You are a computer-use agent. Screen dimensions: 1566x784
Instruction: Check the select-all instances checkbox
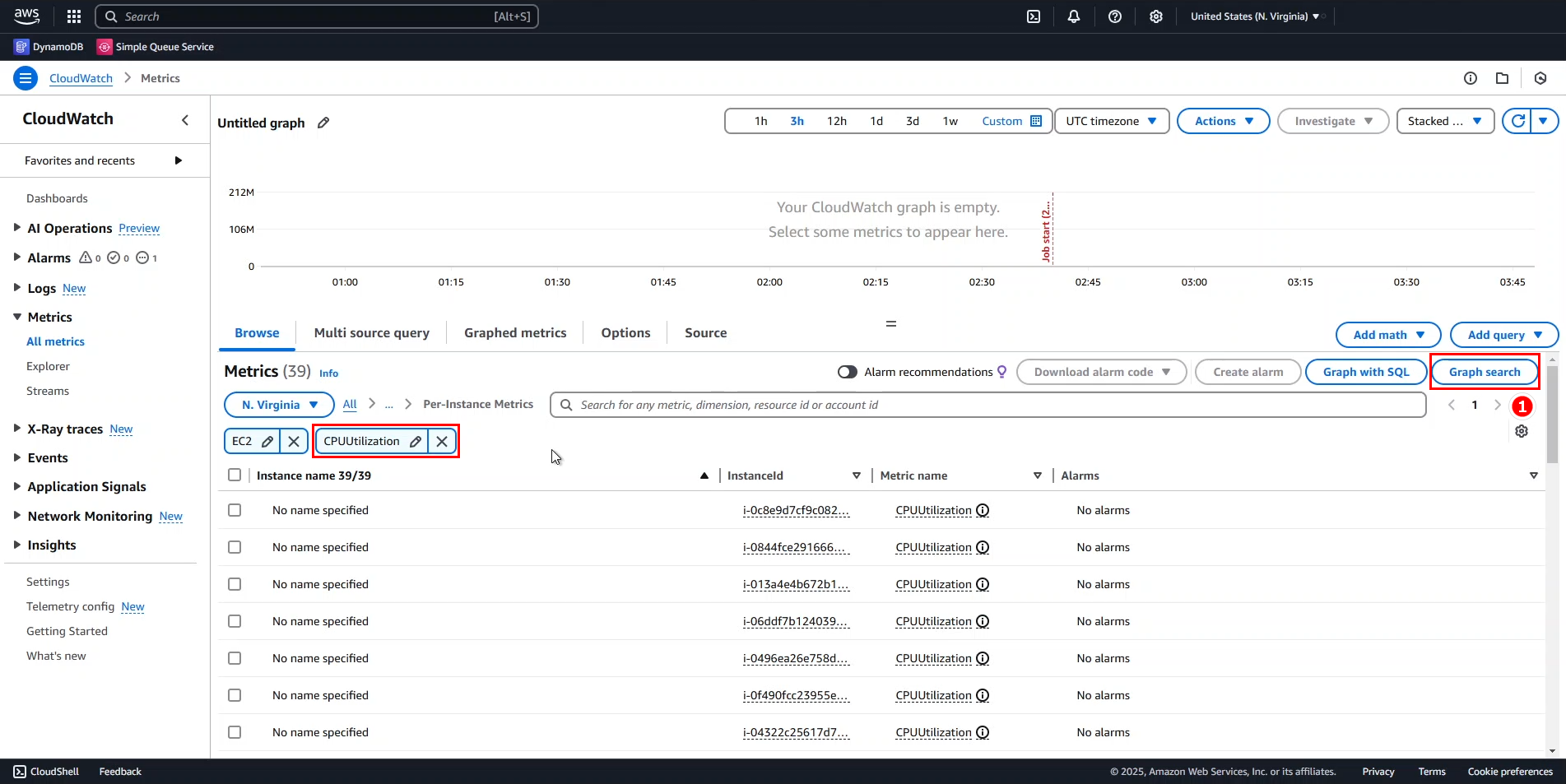point(235,475)
